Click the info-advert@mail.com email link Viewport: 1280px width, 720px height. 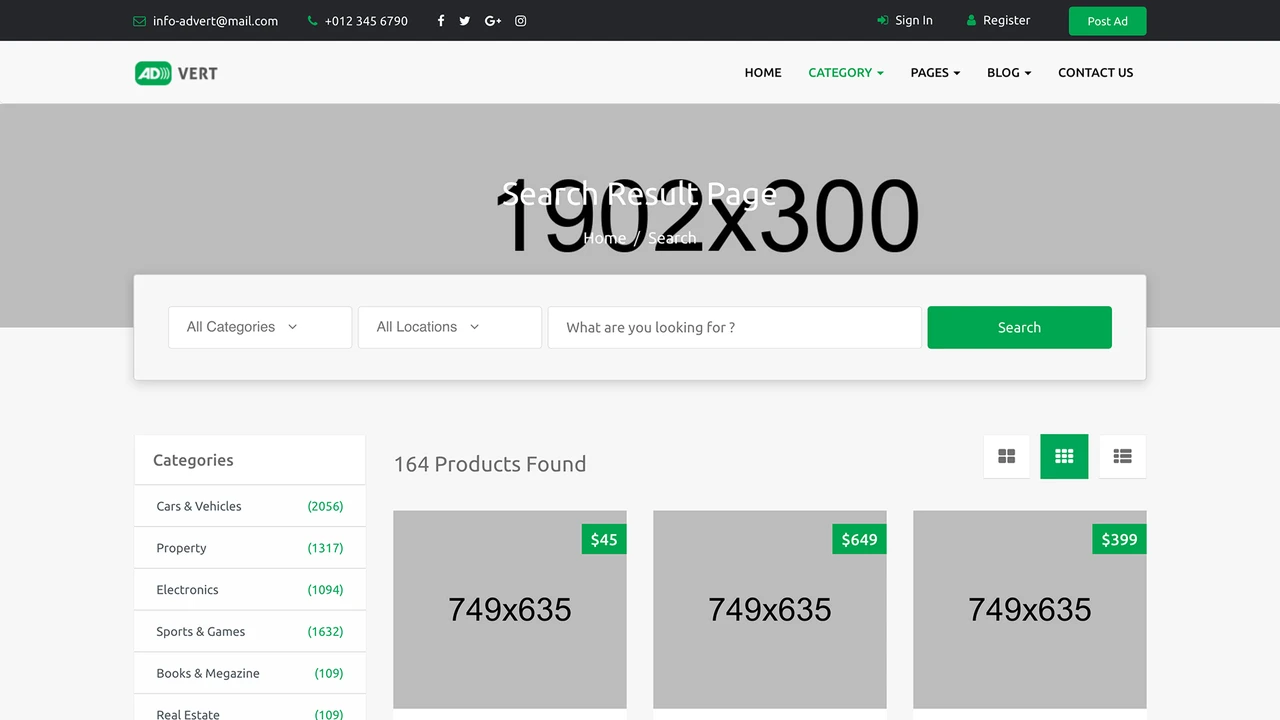[215, 21]
